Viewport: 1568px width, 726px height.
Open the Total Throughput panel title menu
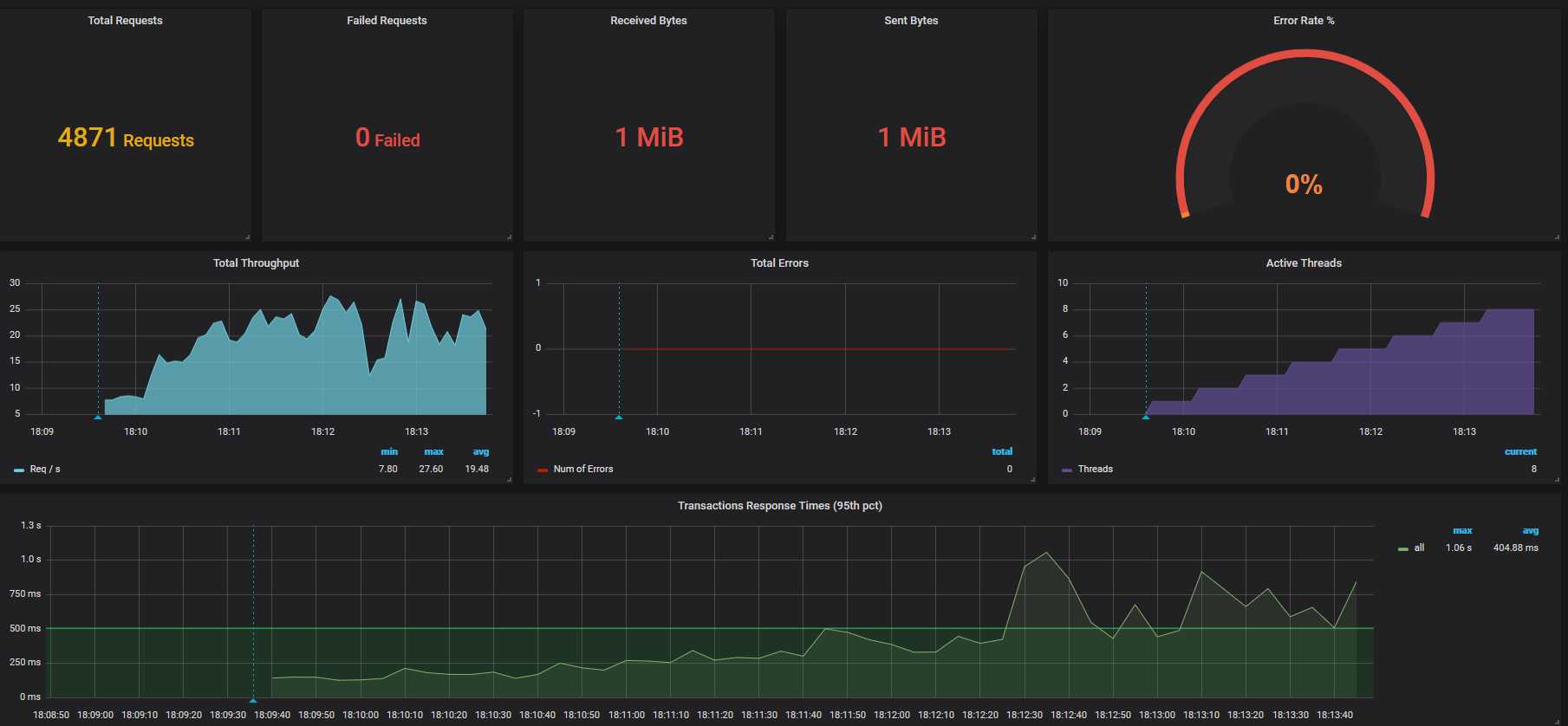256,263
